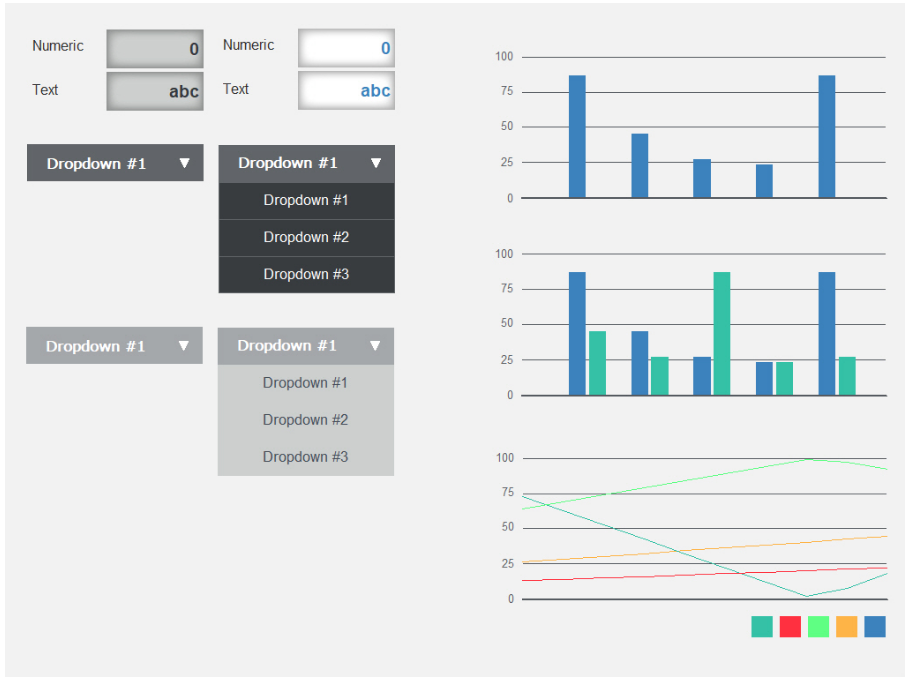Select Dropdown #2 from the dark expanded list
908x683 pixels.
tap(306, 237)
